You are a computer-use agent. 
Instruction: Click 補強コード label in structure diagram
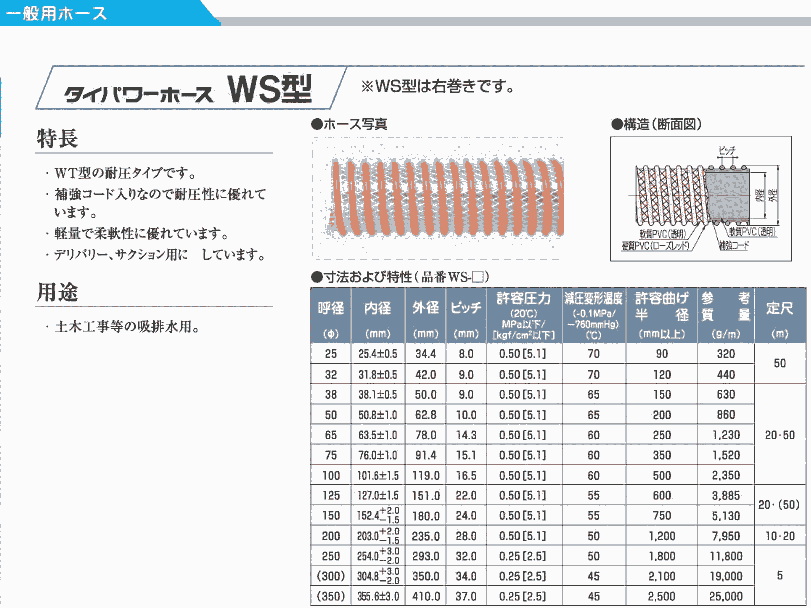tap(733, 245)
